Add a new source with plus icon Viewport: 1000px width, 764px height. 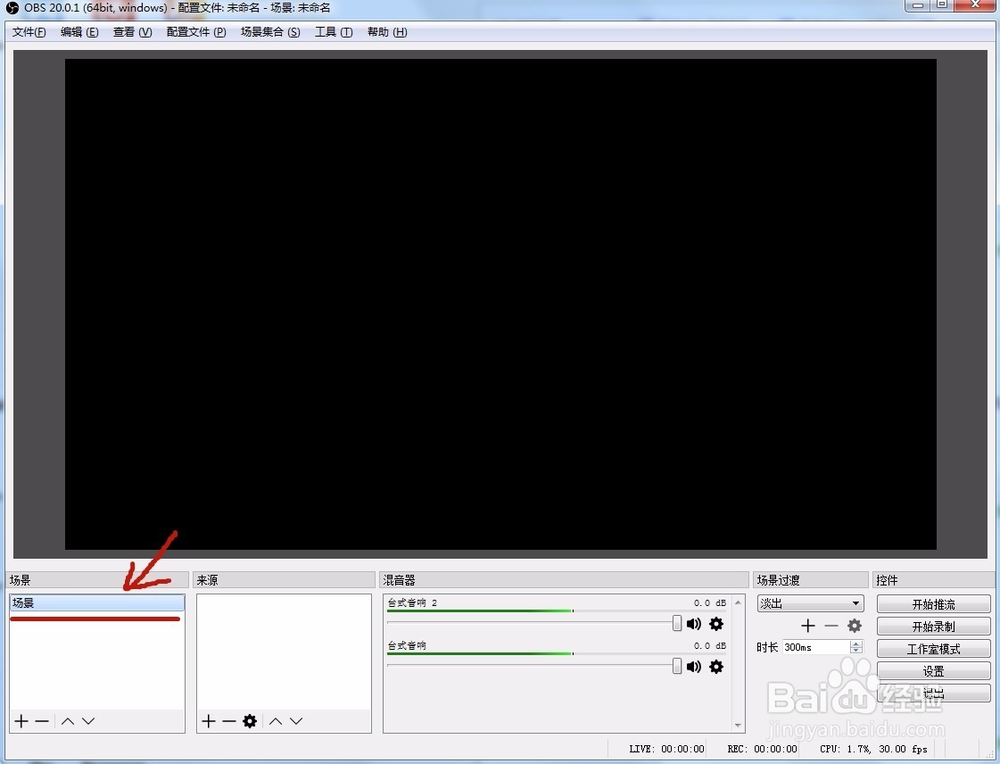(209, 721)
